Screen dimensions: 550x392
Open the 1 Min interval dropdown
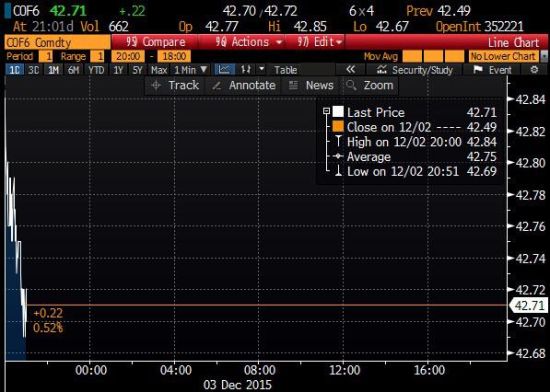(190, 70)
